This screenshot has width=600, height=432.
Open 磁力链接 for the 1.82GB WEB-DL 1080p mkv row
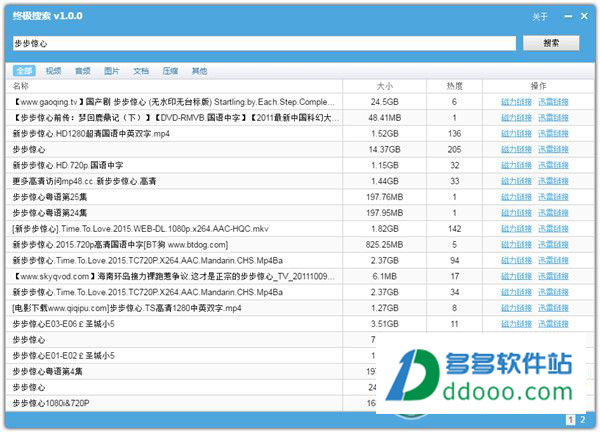click(x=517, y=229)
